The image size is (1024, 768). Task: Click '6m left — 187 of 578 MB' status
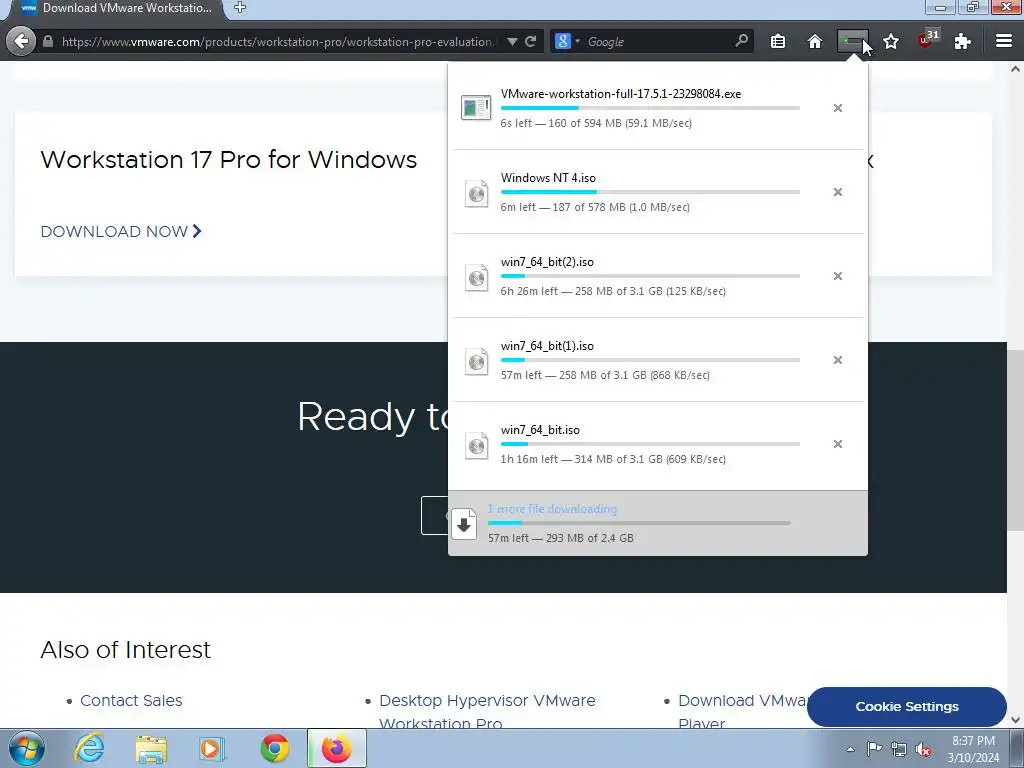(595, 207)
